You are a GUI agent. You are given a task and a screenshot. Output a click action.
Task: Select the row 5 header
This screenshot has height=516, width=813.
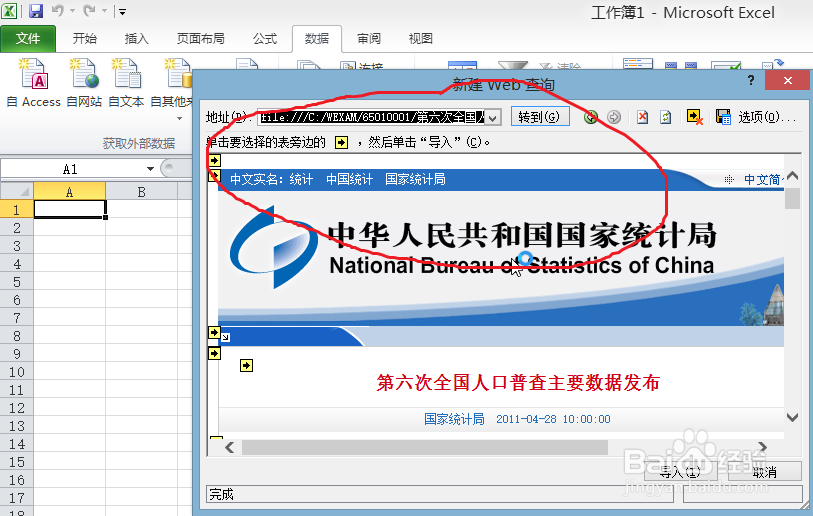[x=17, y=282]
